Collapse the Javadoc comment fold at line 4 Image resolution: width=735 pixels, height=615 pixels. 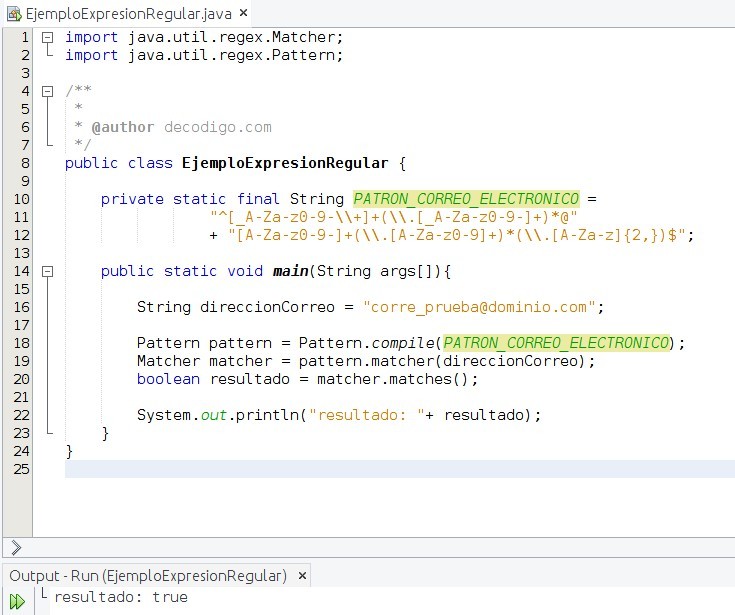click(x=48, y=91)
